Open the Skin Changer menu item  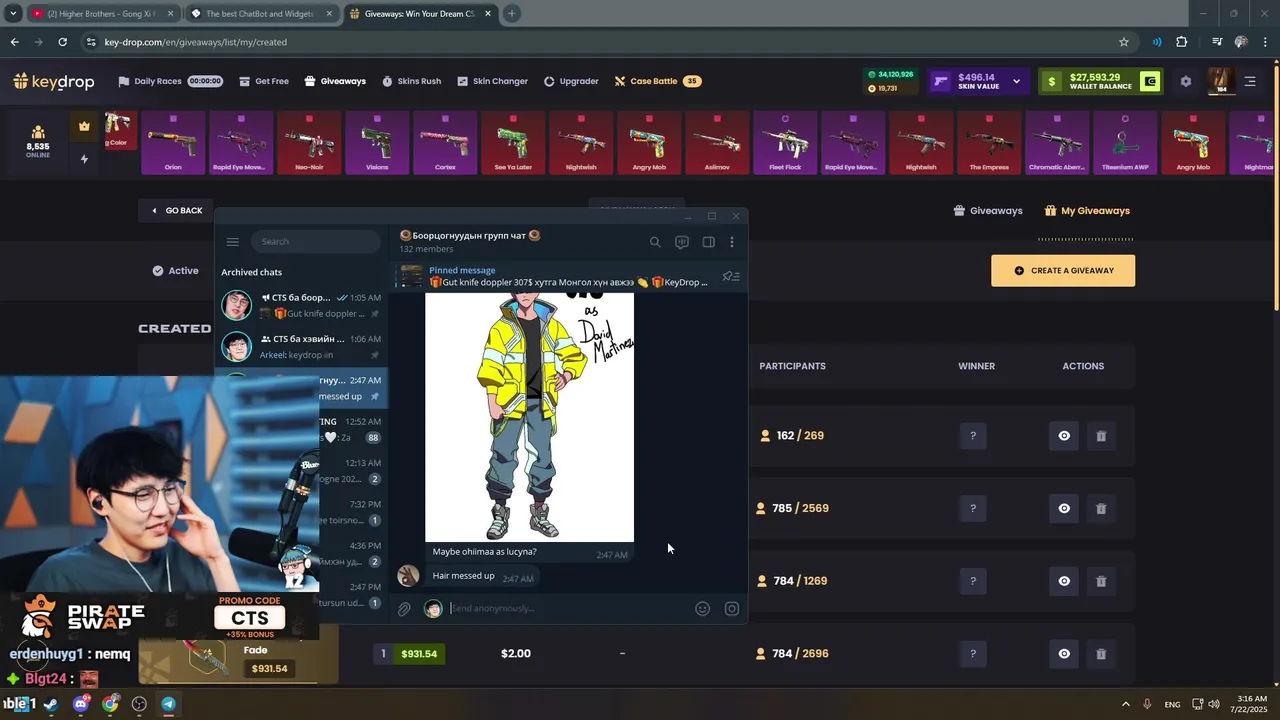pos(492,81)
